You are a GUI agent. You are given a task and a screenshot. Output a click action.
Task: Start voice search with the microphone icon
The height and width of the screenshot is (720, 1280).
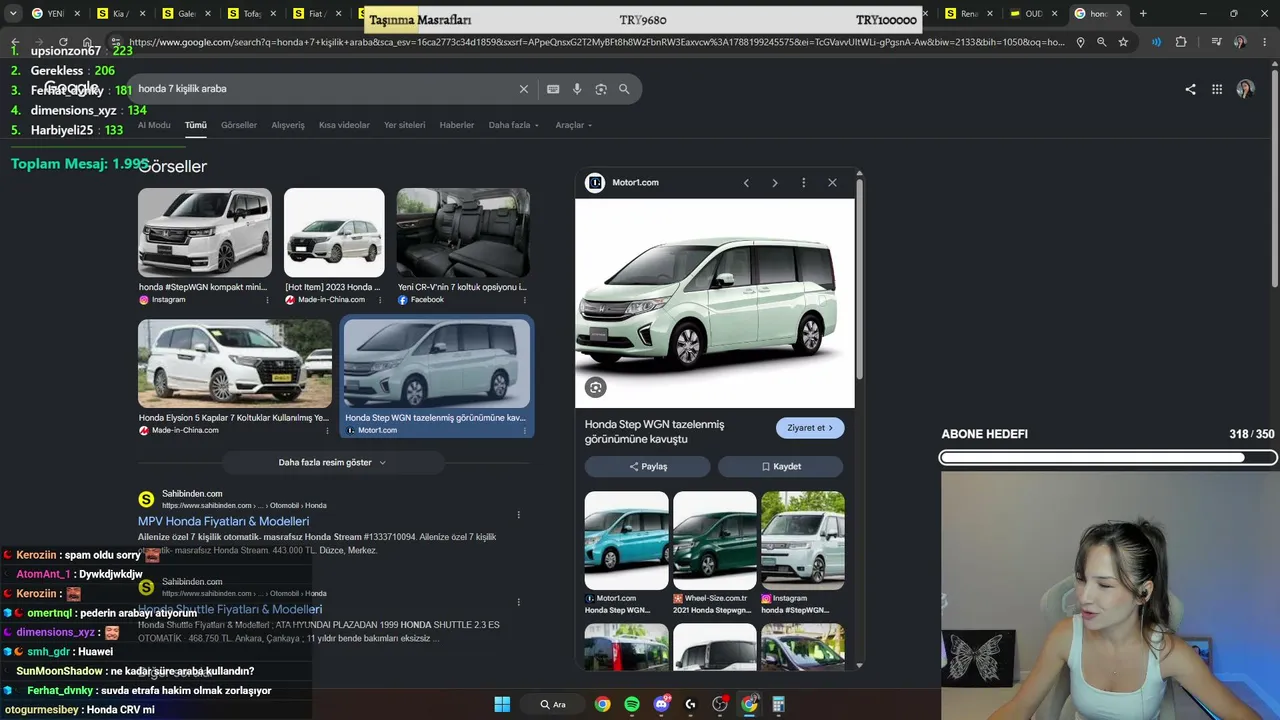577,89
